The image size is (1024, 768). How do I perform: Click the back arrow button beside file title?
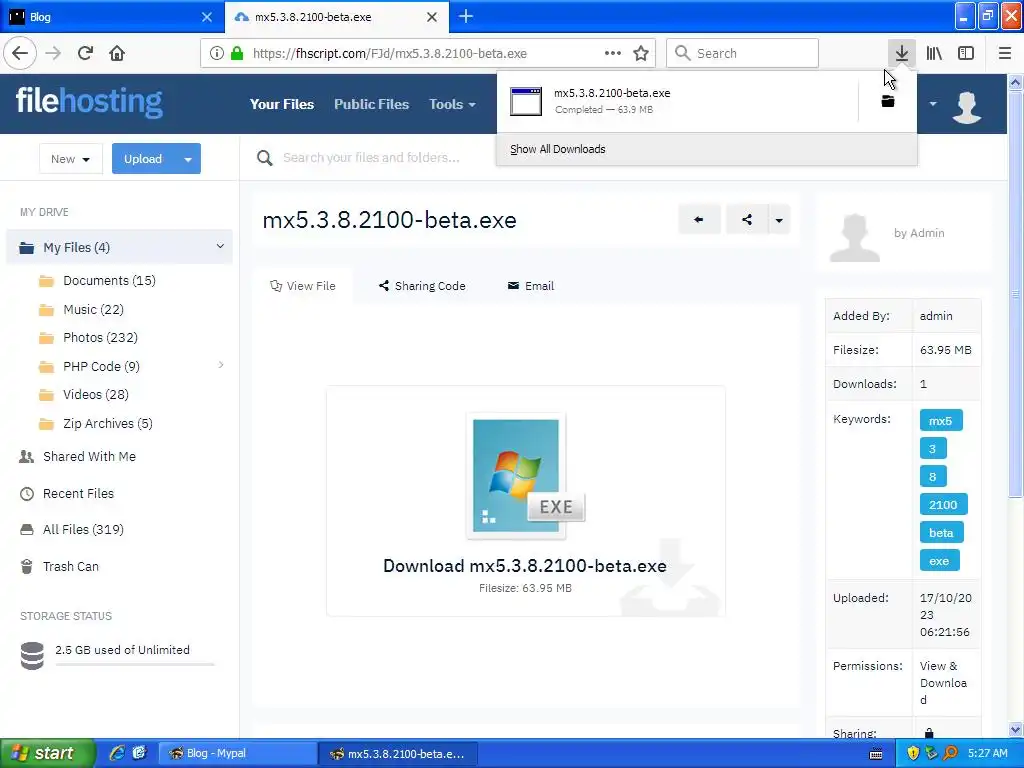pyautogui.click(x=699, y=219)
